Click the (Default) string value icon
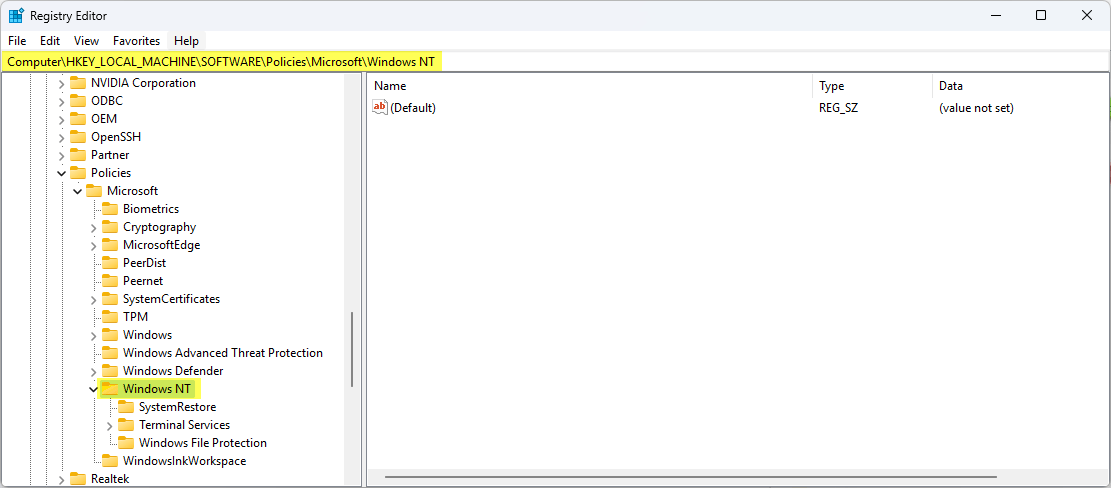Viewport: 1111px width, 488px height. (x=380, y=108)
